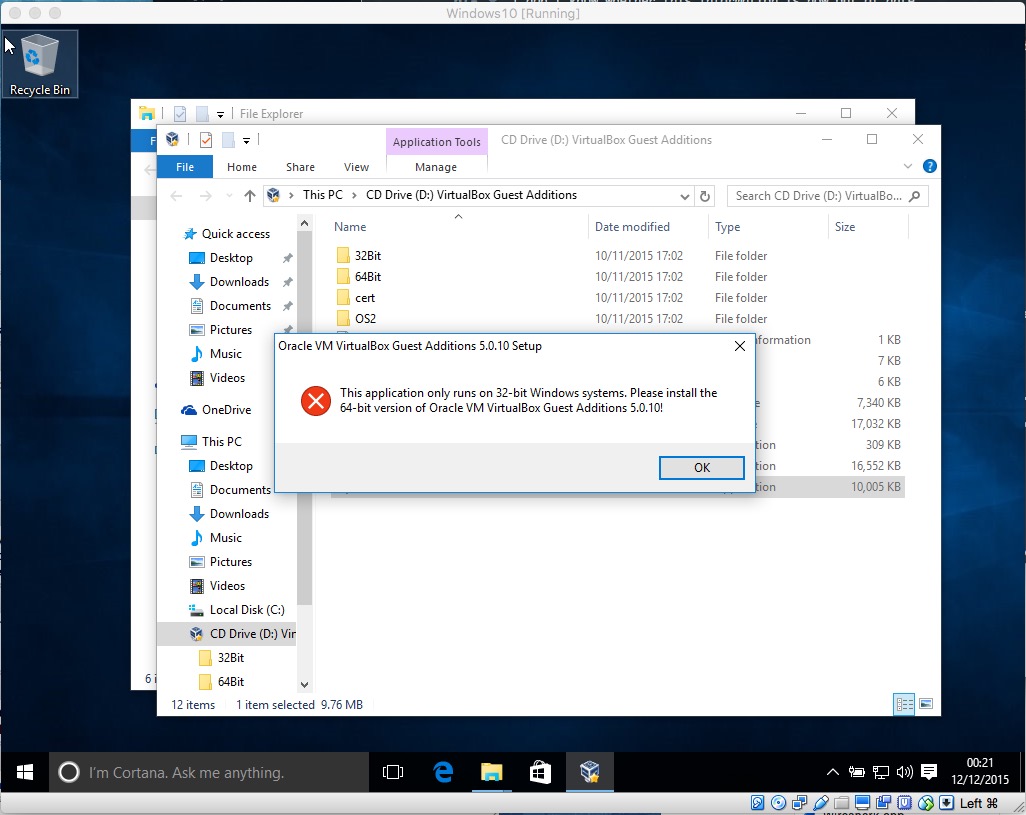
Task: Click the Properties quick access toolbar icon
Action: click(205, 139)
